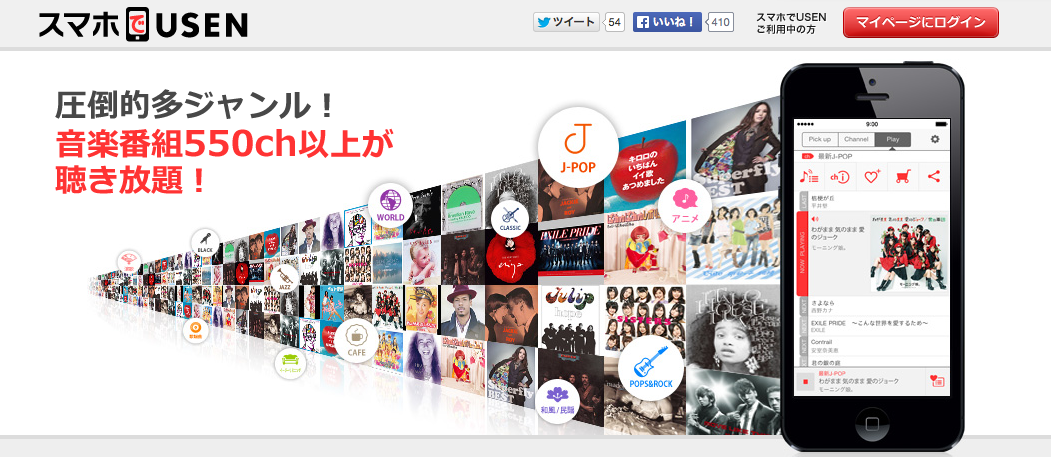Tap the favorites list icon at phone bottom

937,382
